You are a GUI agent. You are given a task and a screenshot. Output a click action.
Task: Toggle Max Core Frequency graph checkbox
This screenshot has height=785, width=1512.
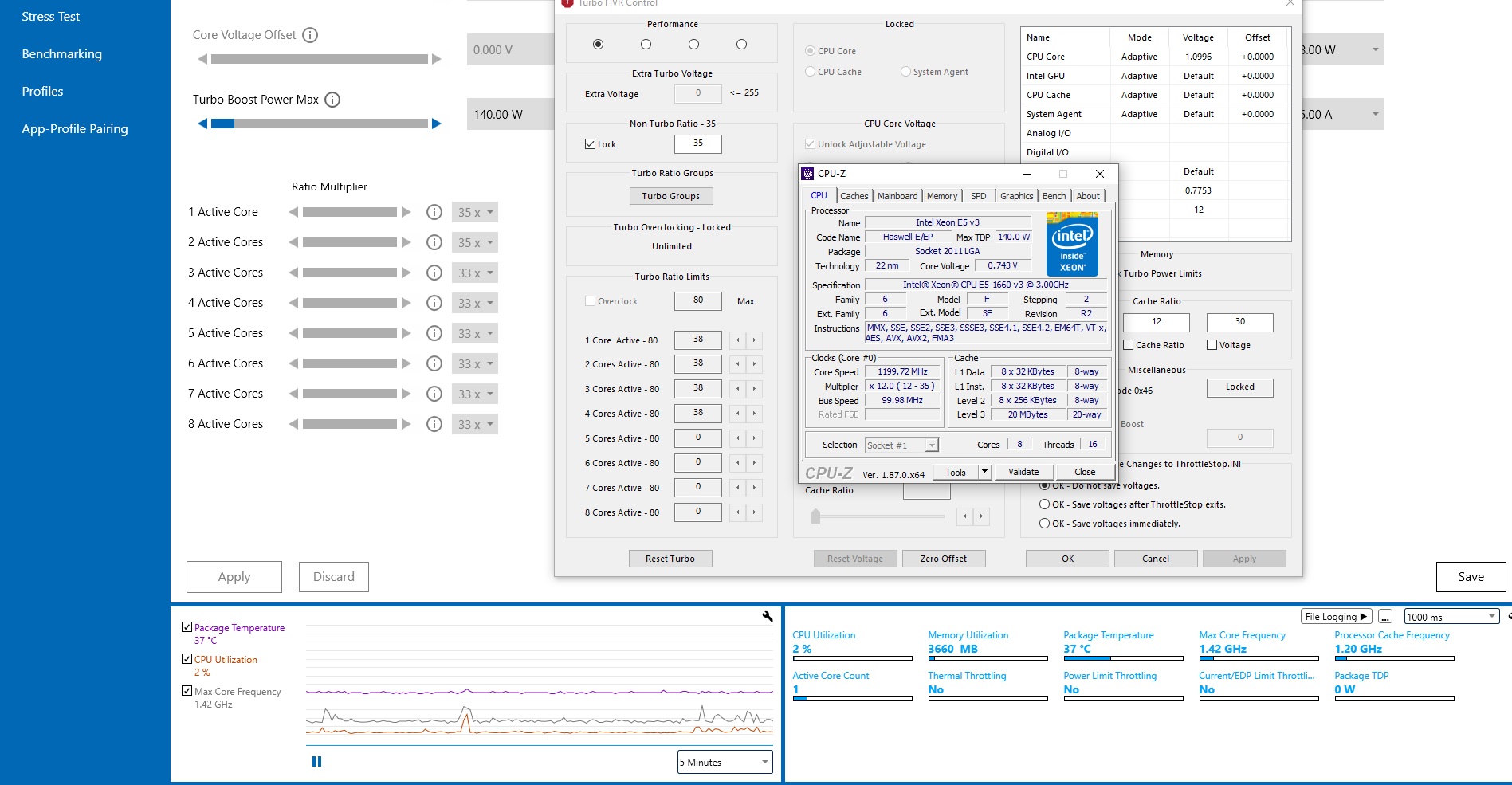tap(187, 691)
